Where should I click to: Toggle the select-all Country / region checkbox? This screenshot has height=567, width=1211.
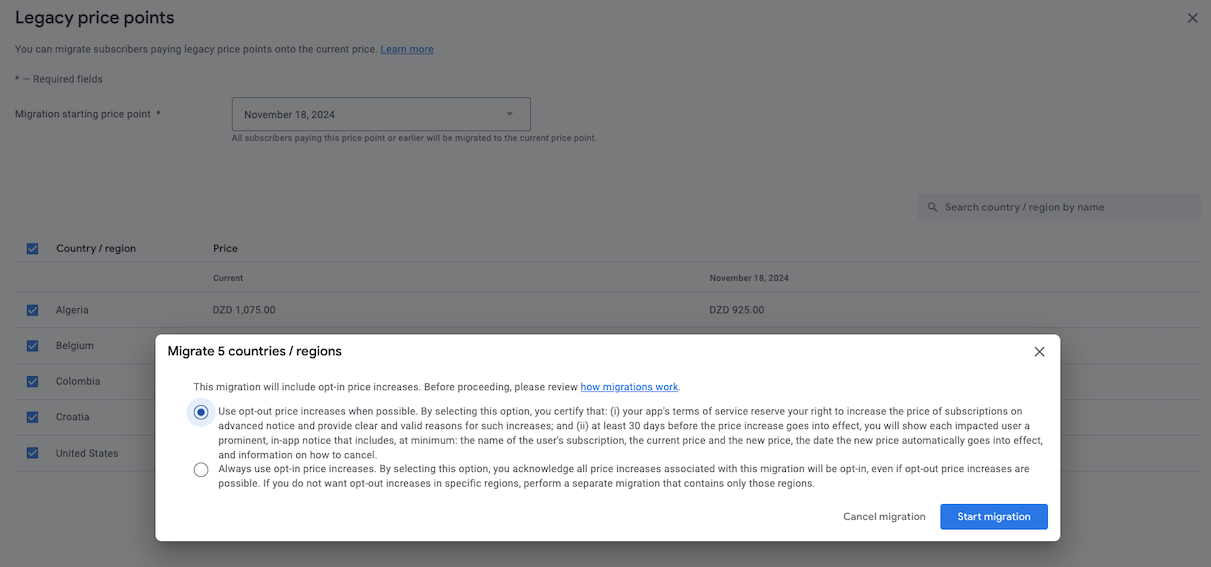[33, 248]
